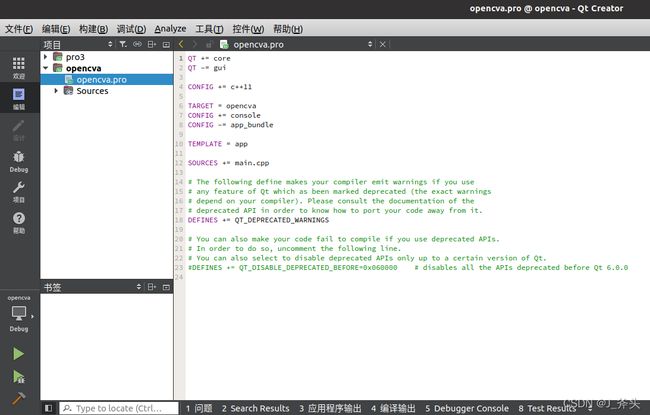This screenshot has height=415, width=650.
Task: Open the 控件(W) menu
Action: (248, 29)
